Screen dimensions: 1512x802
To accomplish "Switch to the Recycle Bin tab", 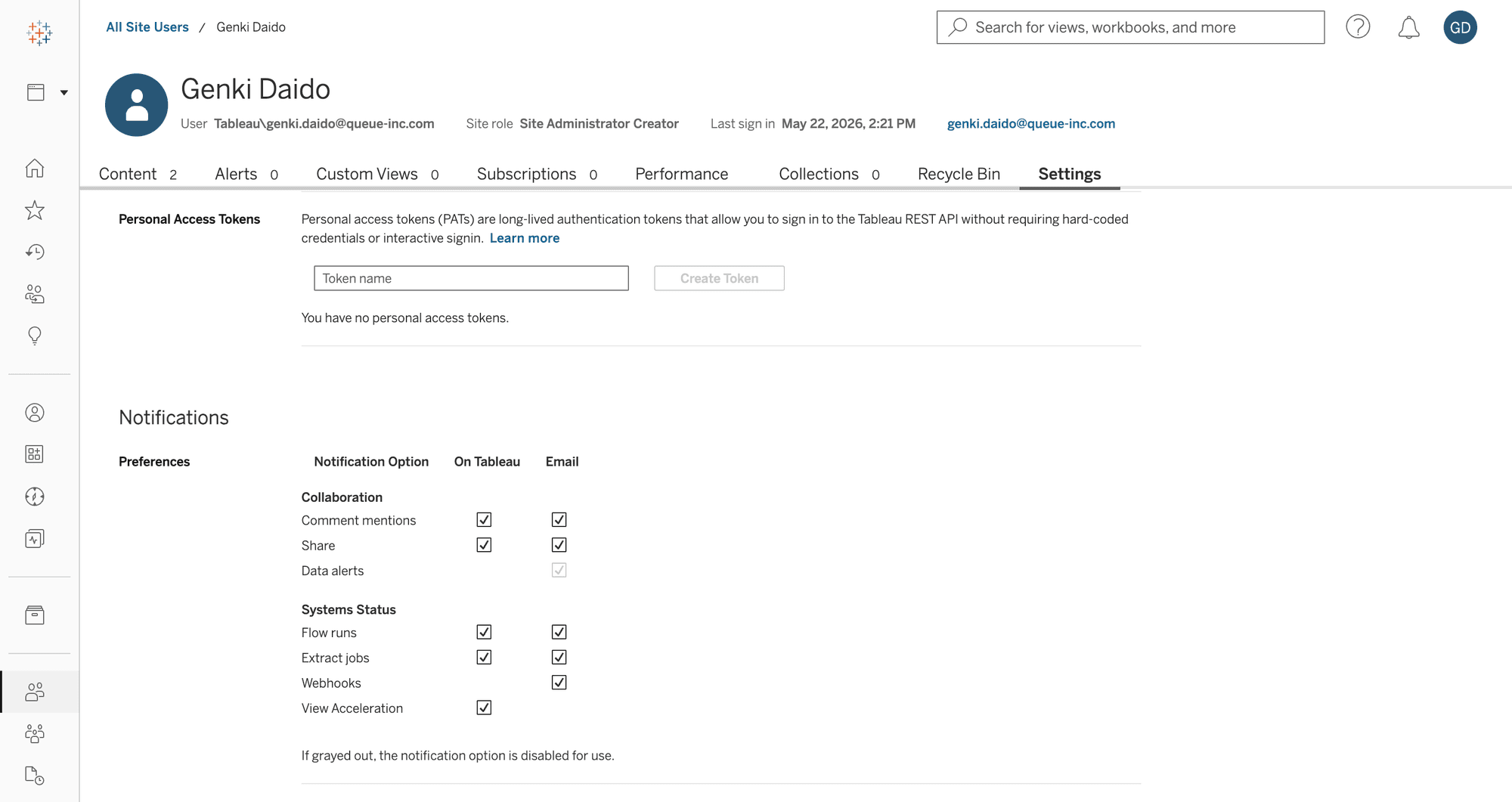I will point(959,174).
